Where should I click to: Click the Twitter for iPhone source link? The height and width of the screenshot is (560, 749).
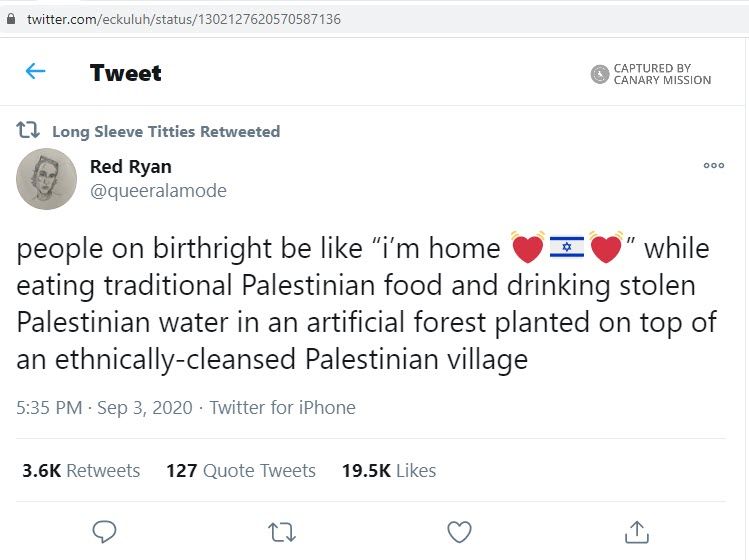tap(282, 407)
